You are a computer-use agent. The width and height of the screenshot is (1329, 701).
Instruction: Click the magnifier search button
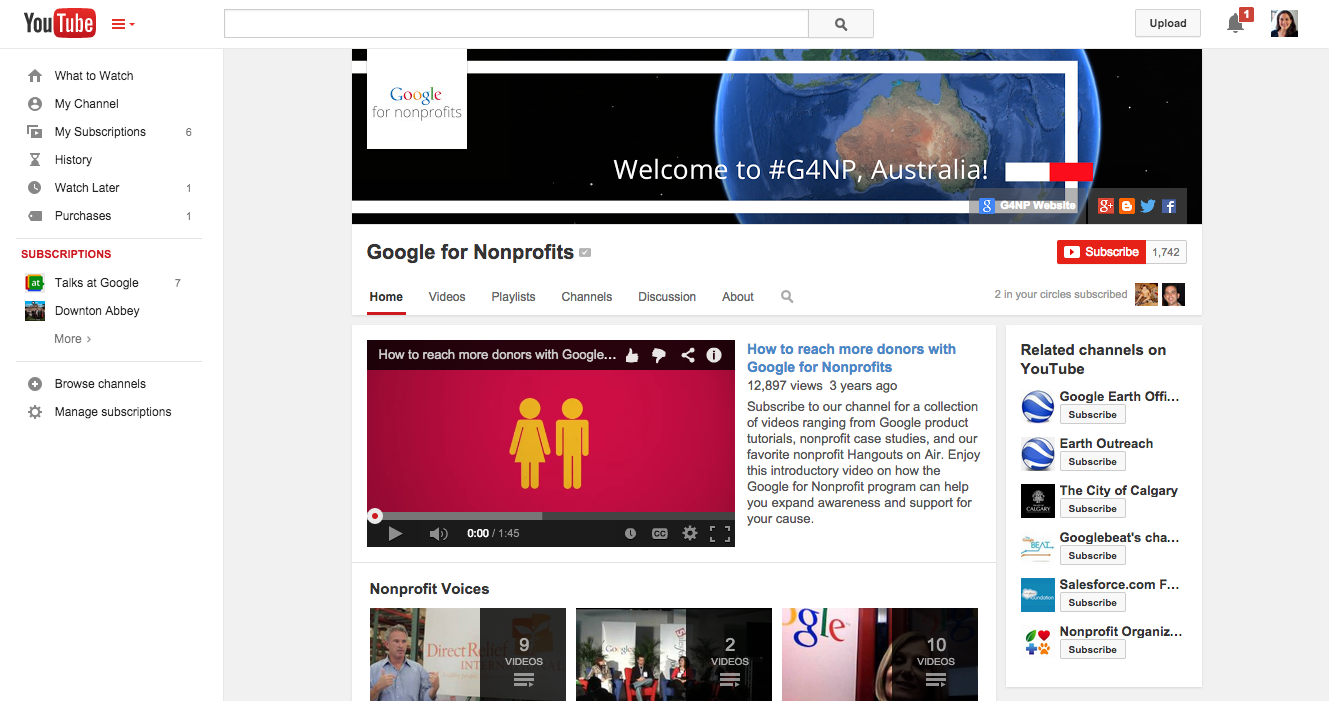[841, 24]
